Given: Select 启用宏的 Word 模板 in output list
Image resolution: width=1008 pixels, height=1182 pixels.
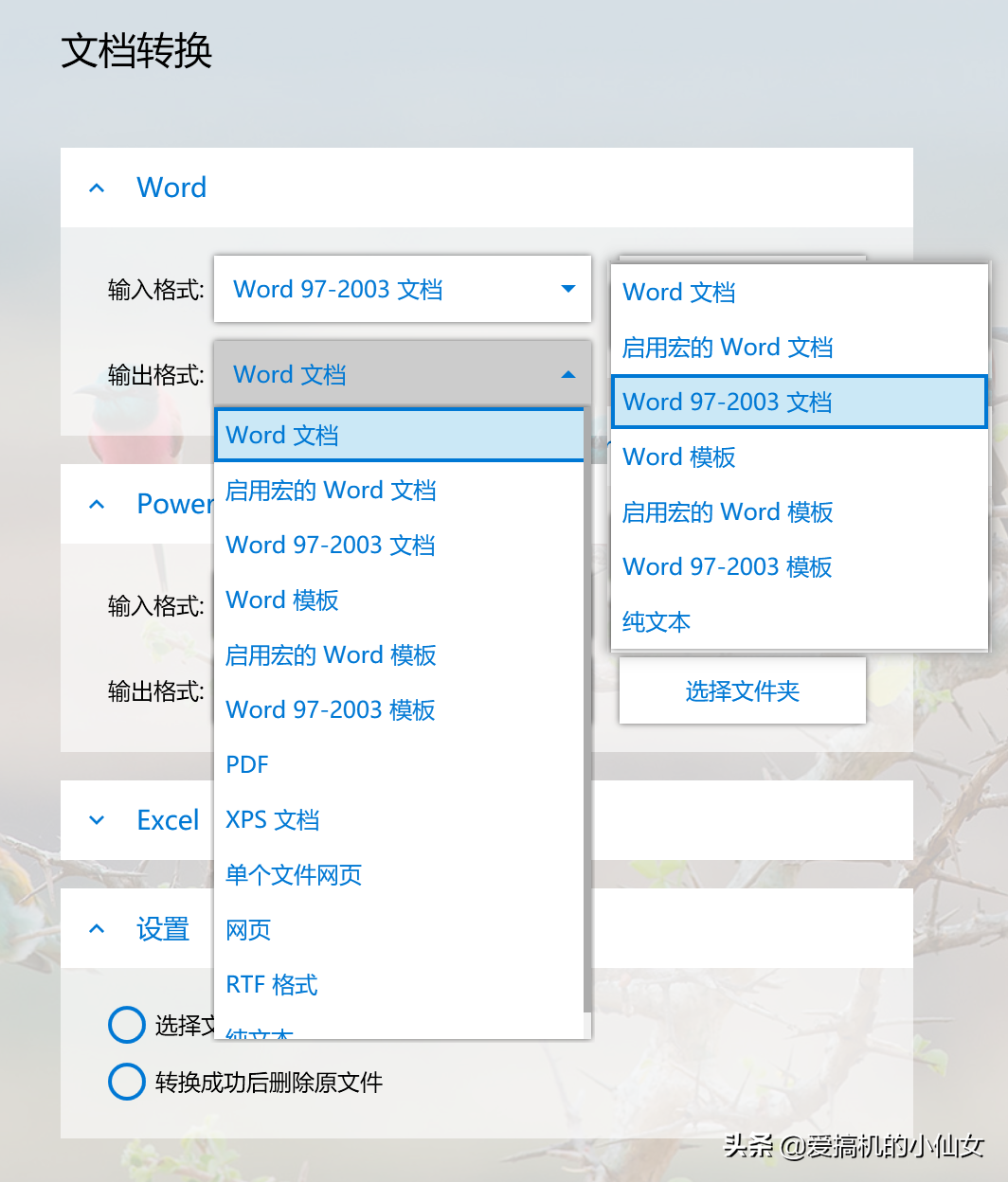Looking at the screenshot, I should (400, 654).
